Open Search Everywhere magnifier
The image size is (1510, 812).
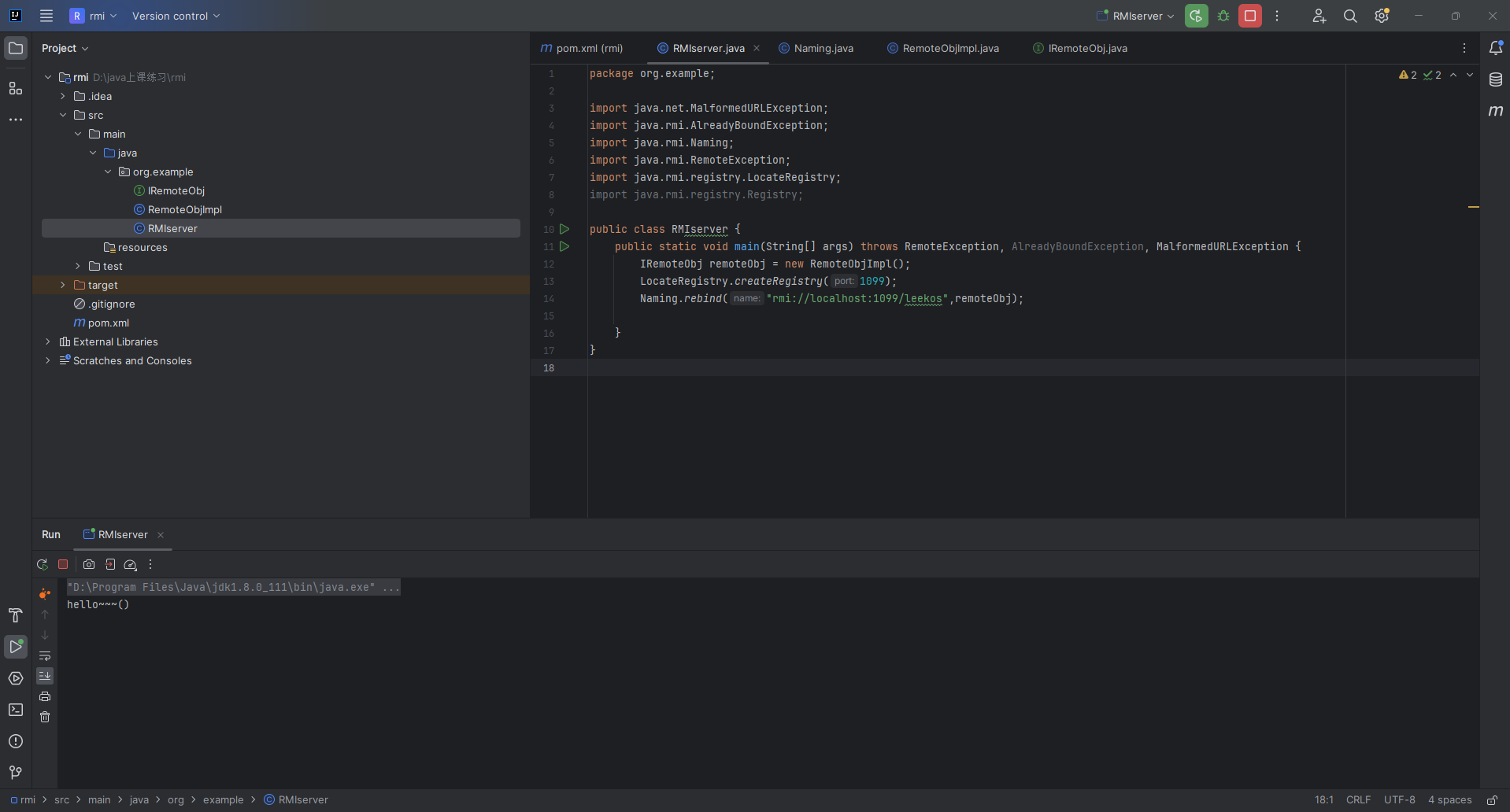click(x=1350, y=16)
